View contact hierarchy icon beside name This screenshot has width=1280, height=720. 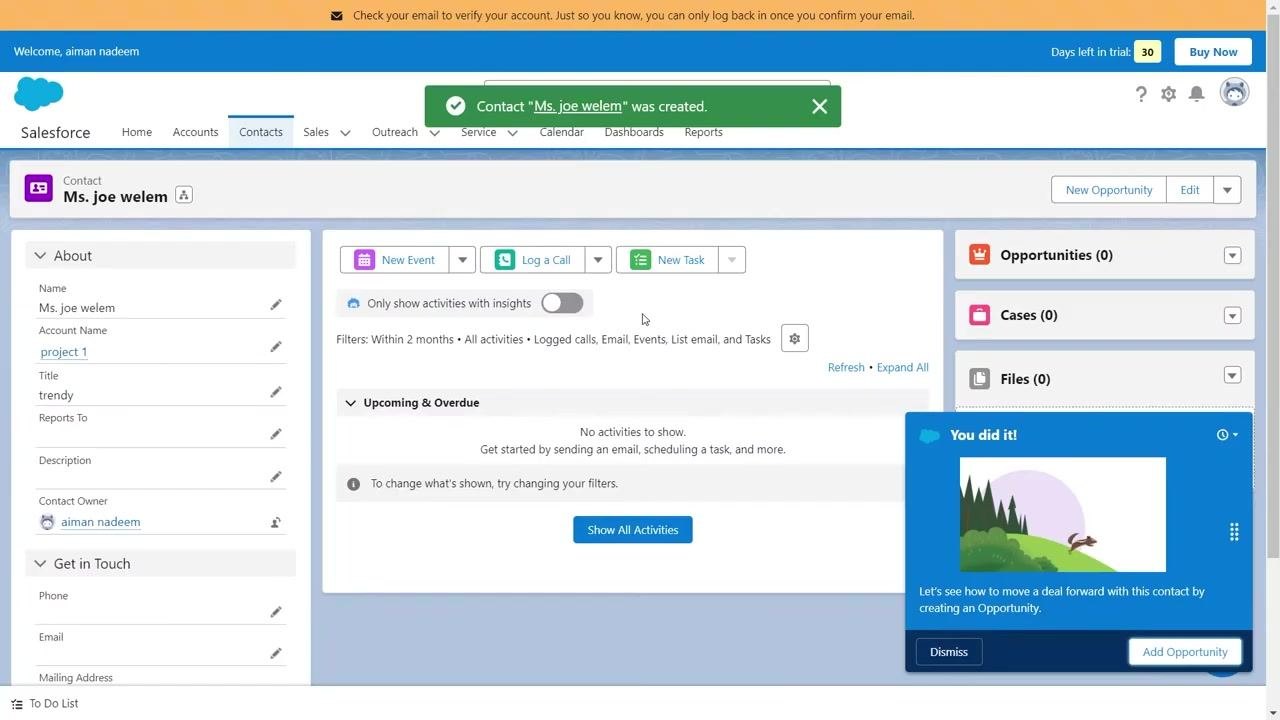pyautogui.click(x=184, y=195)
